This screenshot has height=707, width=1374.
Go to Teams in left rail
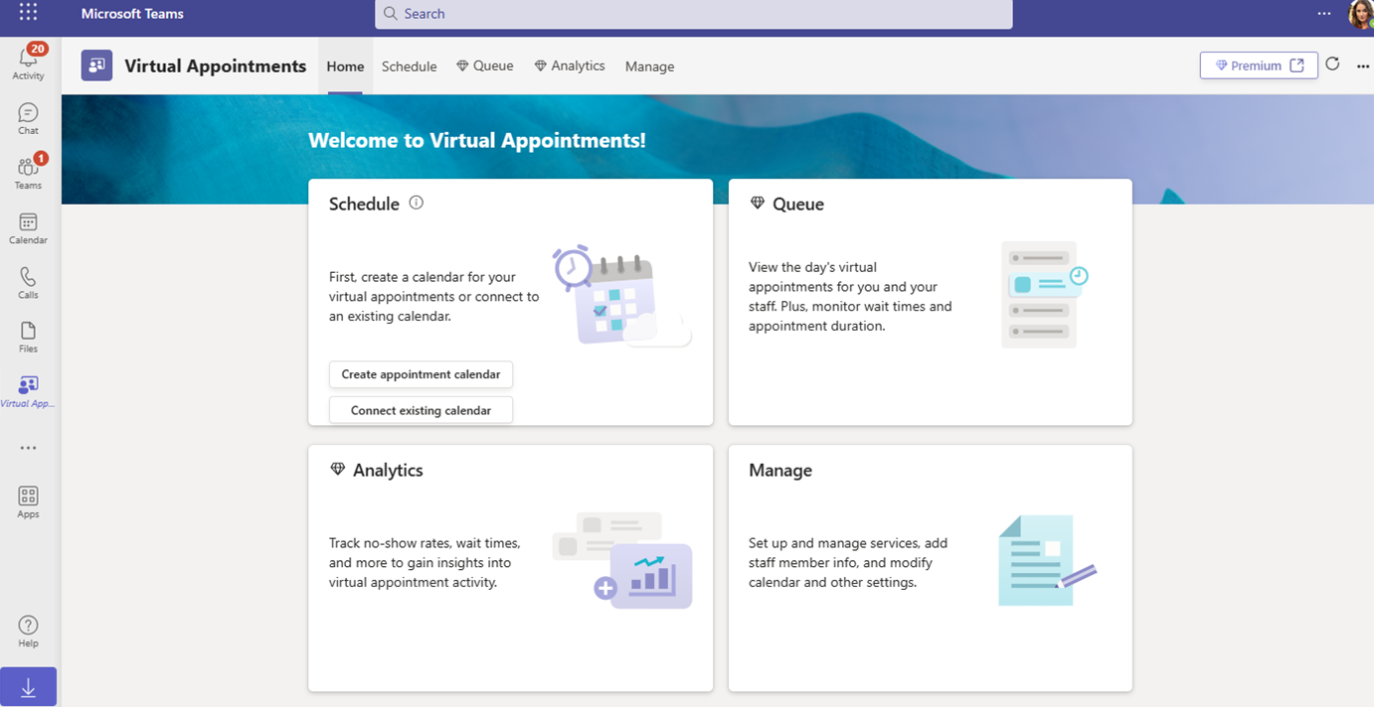[28, 172]
